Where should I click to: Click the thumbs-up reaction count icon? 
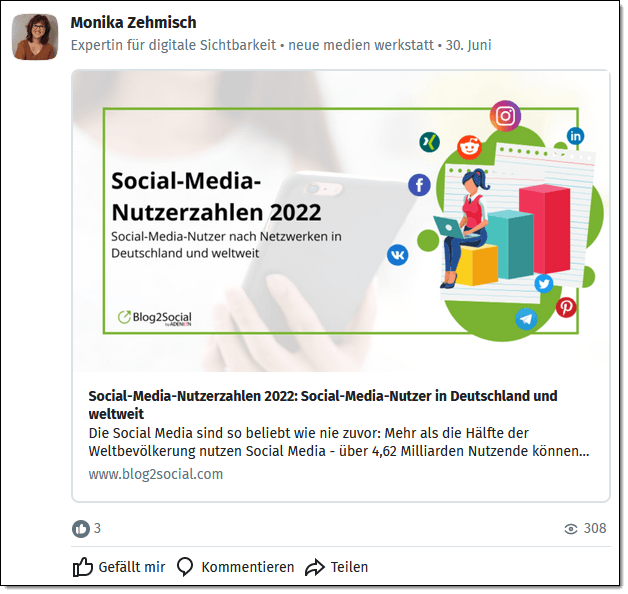[x=81, y=529]
